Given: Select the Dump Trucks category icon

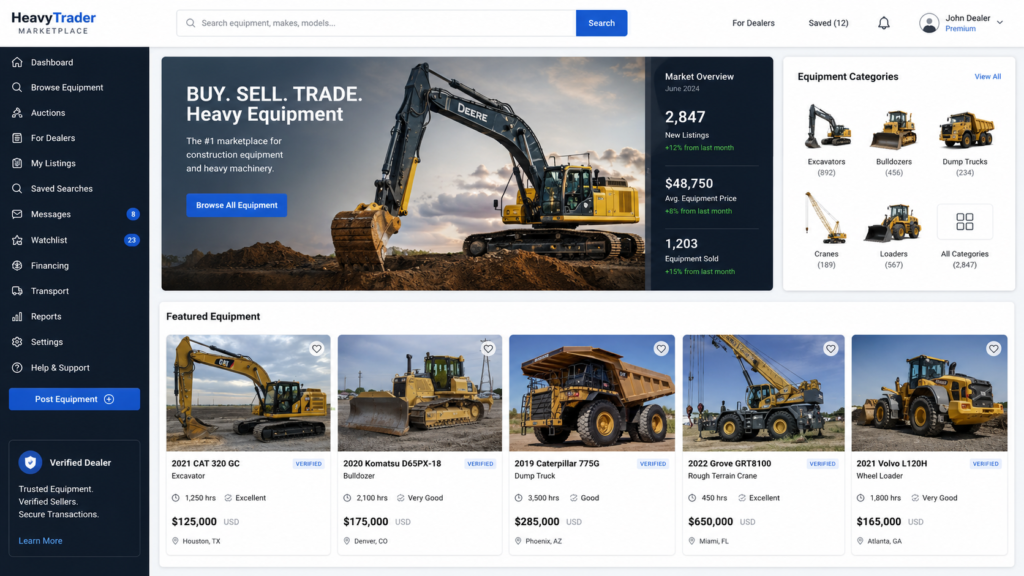Looking at the screenshot, I should pyautogui.click(x=965, y=129).
